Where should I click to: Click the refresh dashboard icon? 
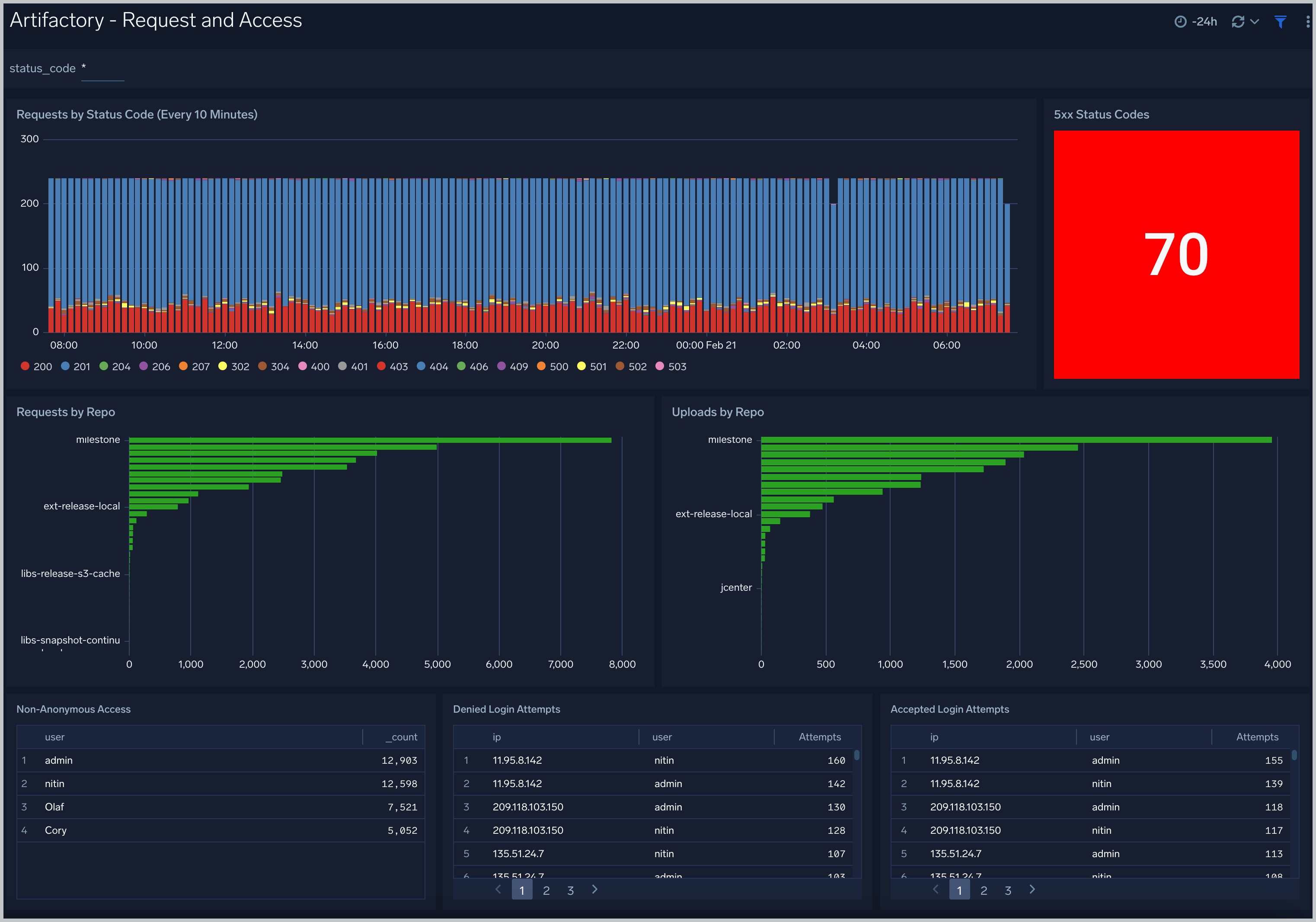pyautogui.click(x=1238, y=22)
